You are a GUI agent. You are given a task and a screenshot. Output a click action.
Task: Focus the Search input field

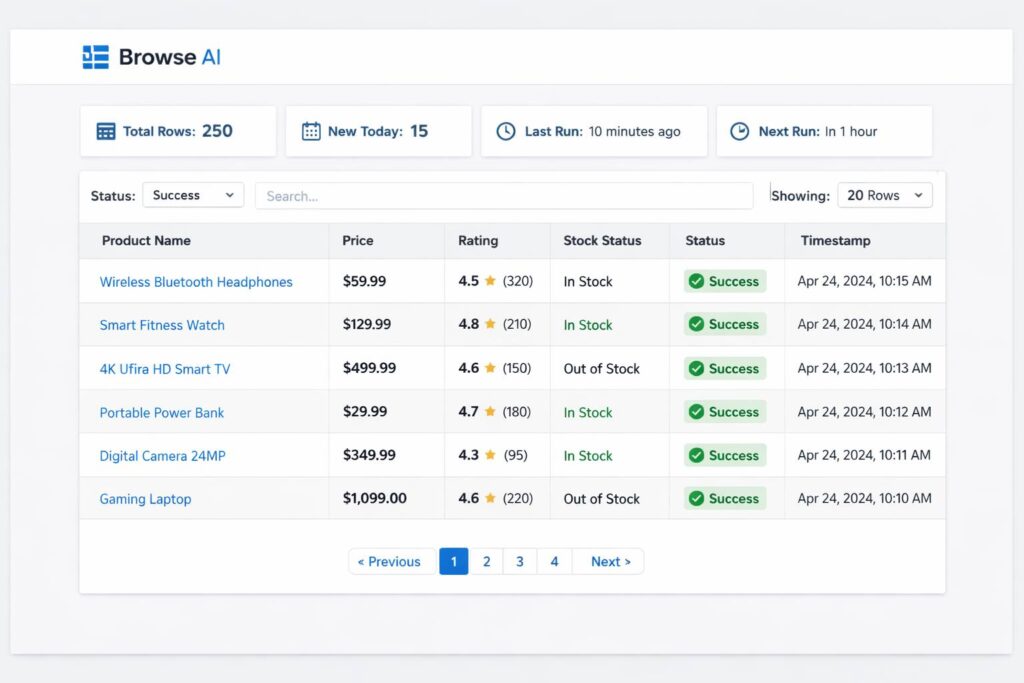[x=504, y=196]
